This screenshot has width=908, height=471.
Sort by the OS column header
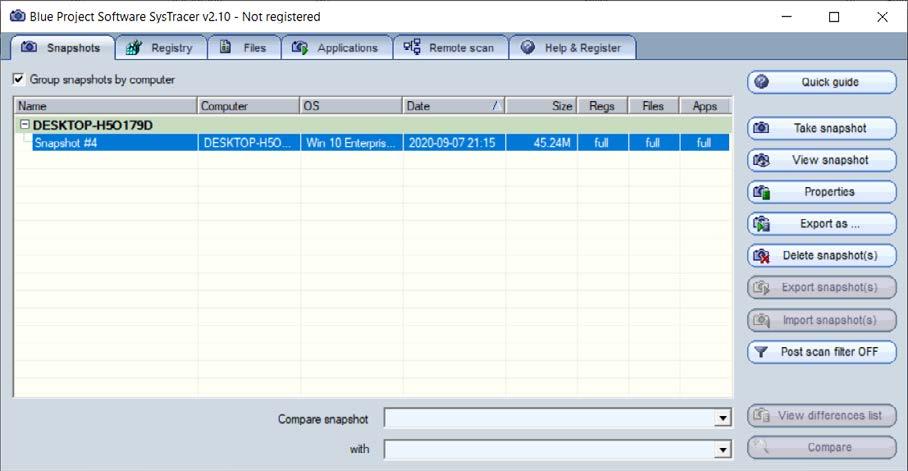coord(351,106)
